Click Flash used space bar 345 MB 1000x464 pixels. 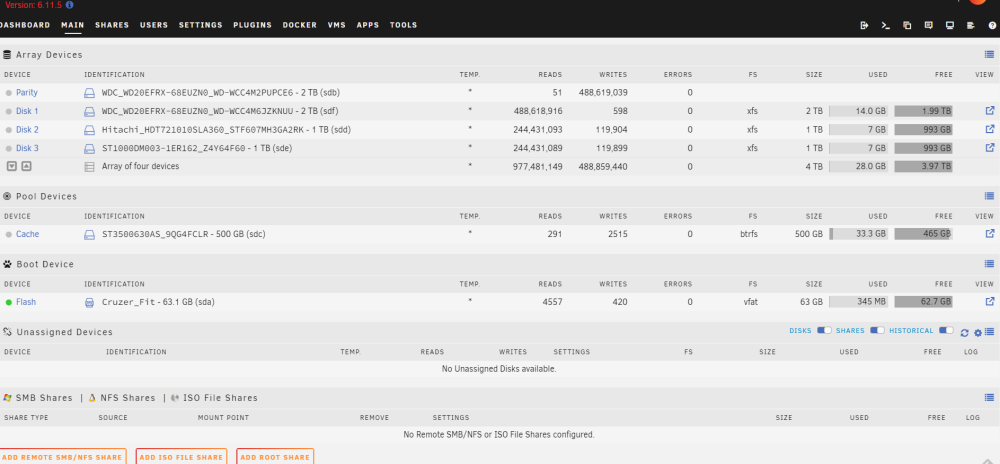click(858, 301)
